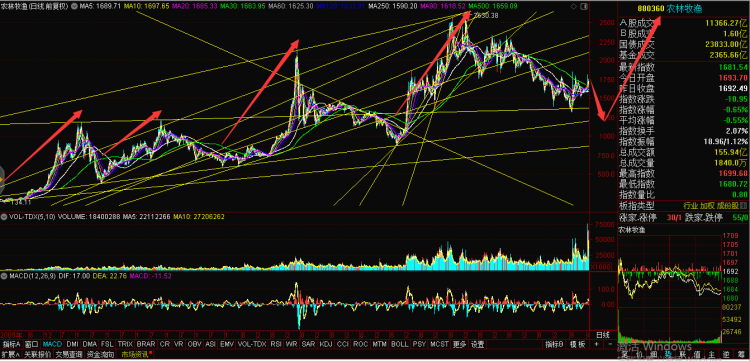Click the circular arrow handle at chart's left edge

tap(1, 180)
